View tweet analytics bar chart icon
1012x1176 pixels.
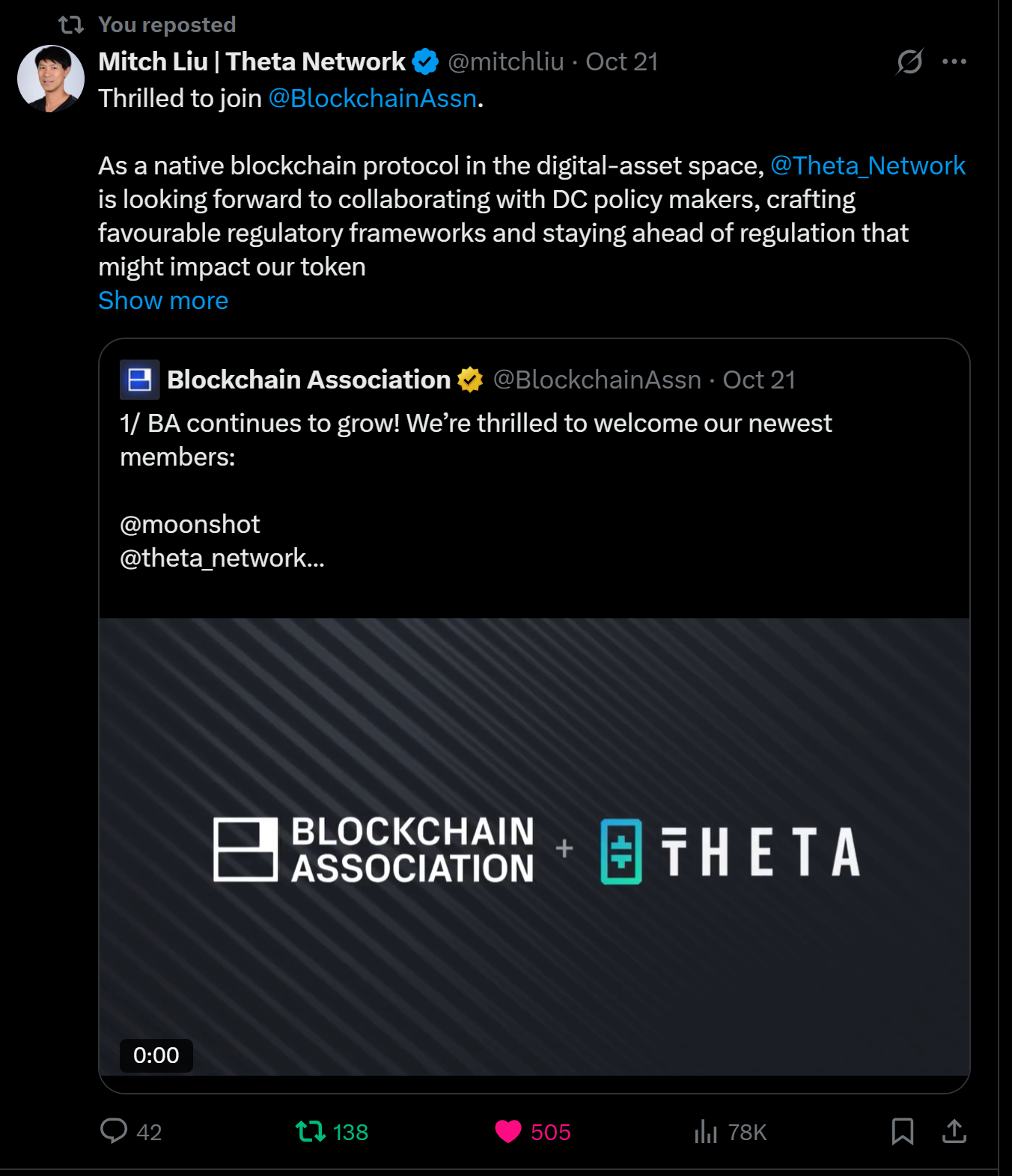click(705, 1131)
